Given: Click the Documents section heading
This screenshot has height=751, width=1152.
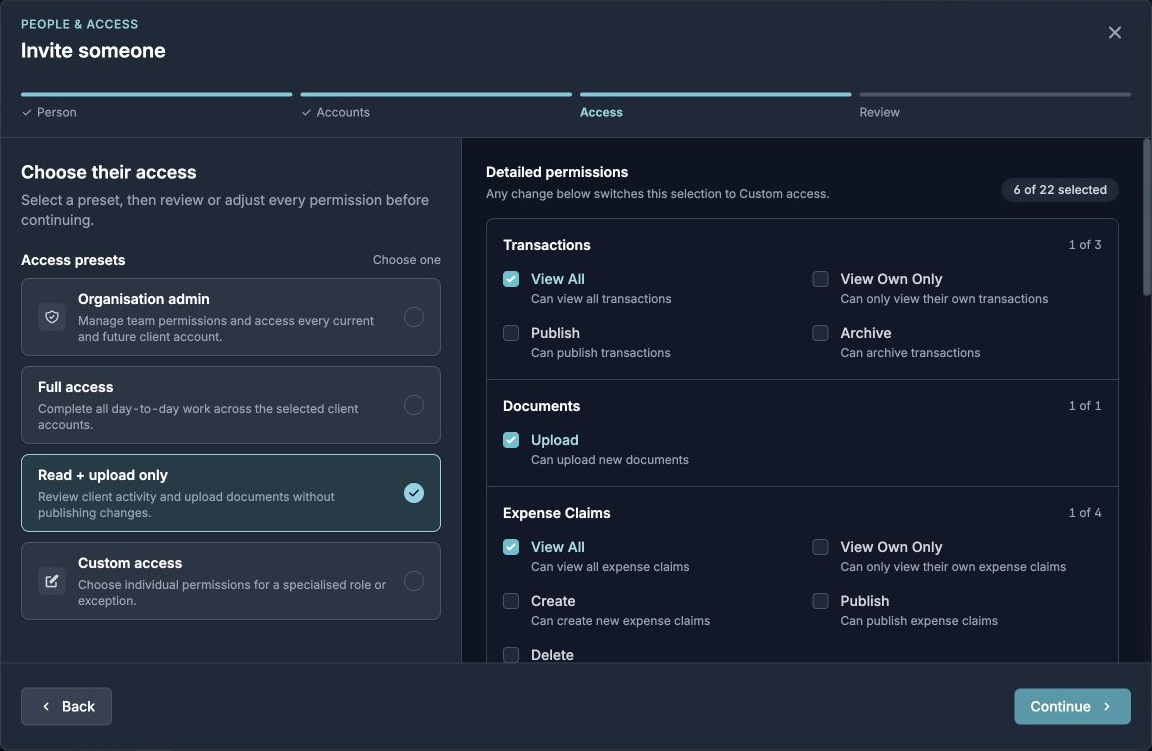Looking at the screenshot, I should [x=541, y=406].
